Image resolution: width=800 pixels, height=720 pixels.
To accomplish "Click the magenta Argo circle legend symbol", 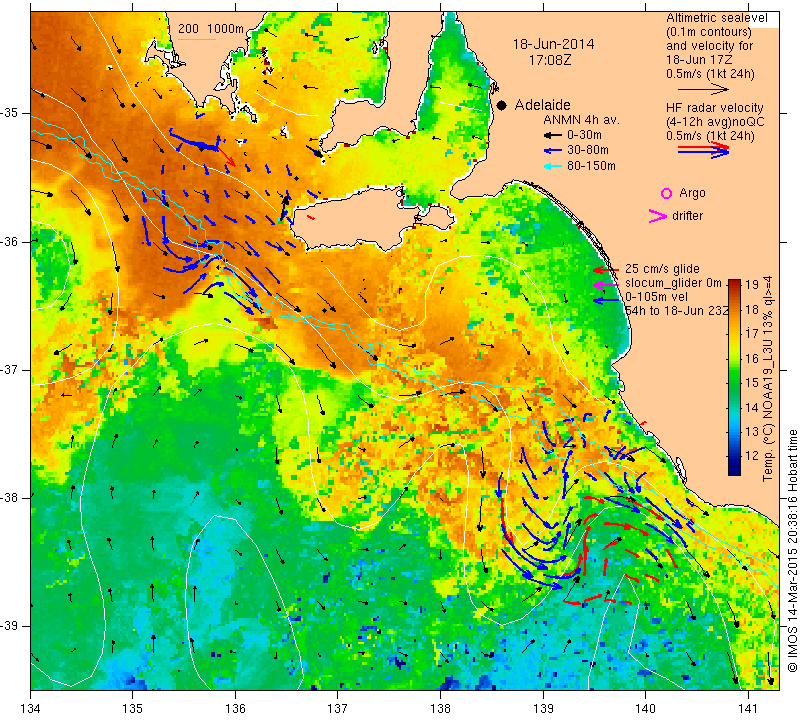I will 666,193.
